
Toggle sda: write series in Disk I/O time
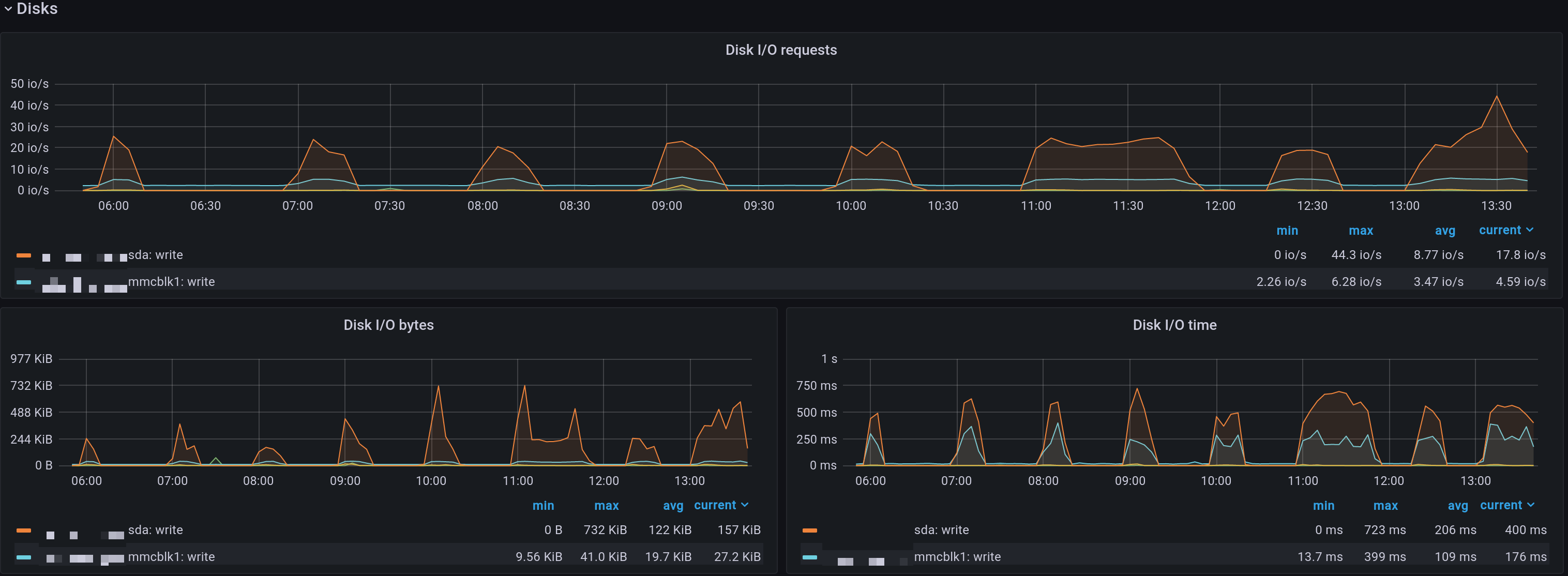[x=941, y=530]
